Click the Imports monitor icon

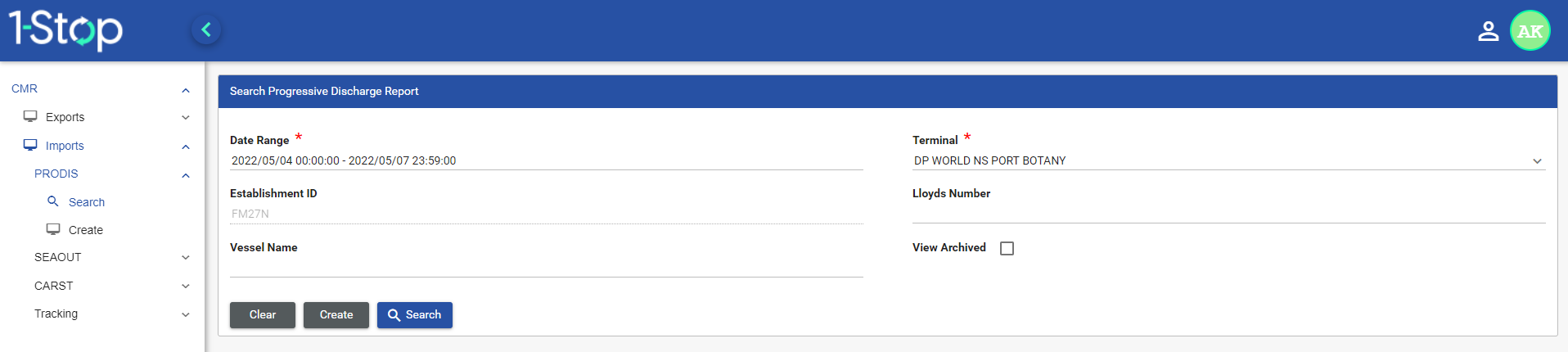click(30, 145)
